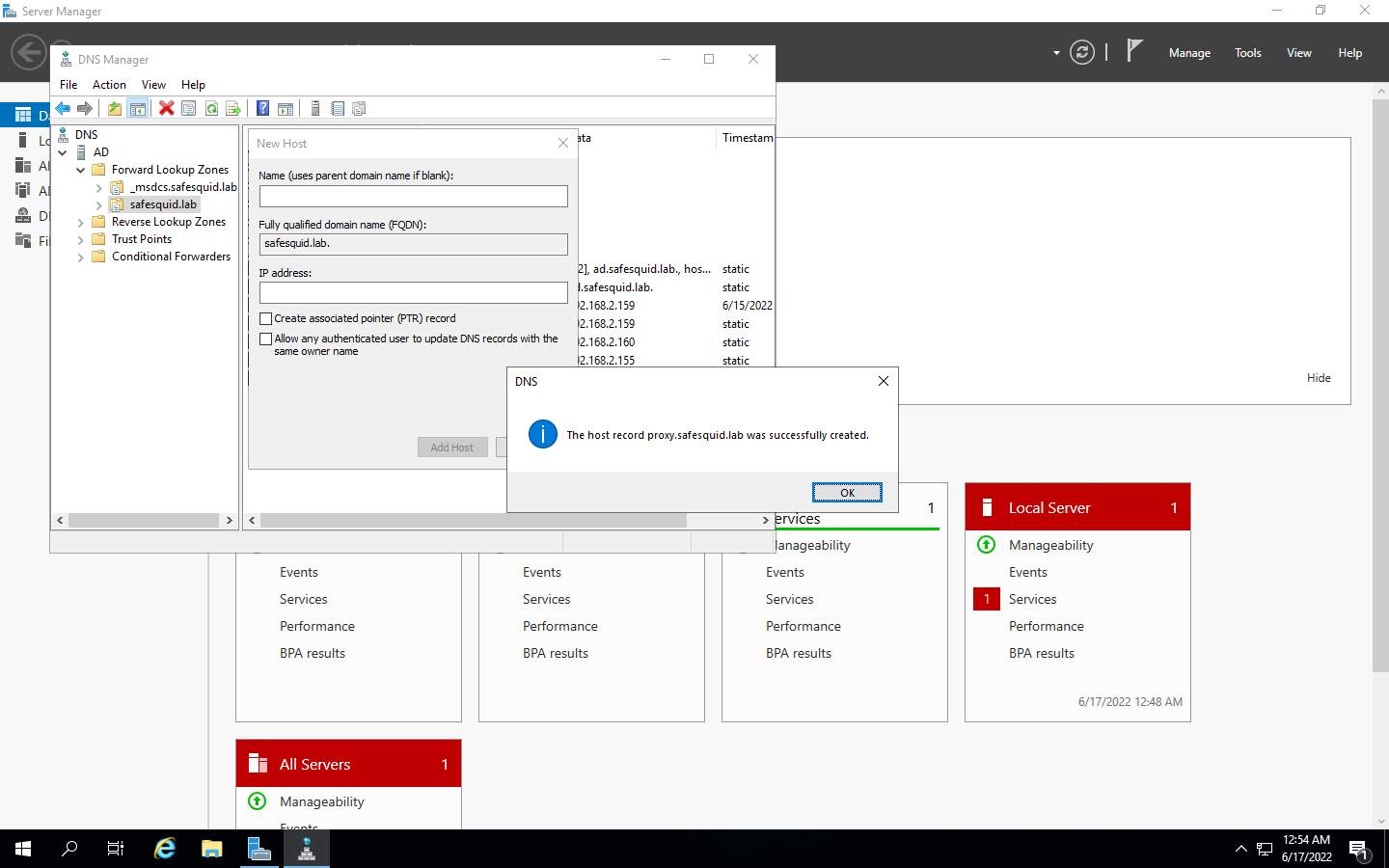Screen dimensions: 1389x868
Task: Open the dropdown arrow beside Server Manager refresh
Action: (1056, 53)
